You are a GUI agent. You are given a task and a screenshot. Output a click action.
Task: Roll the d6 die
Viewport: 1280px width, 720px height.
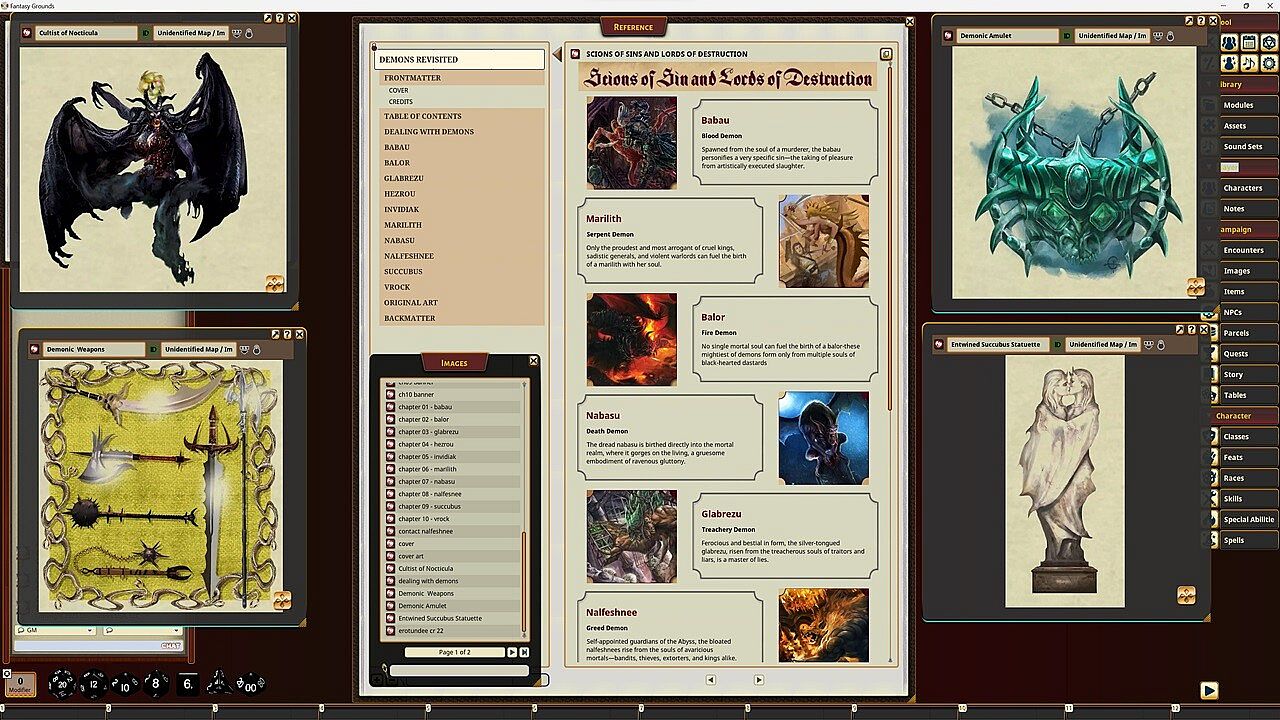pyautogui.click(x=187, y=685)
